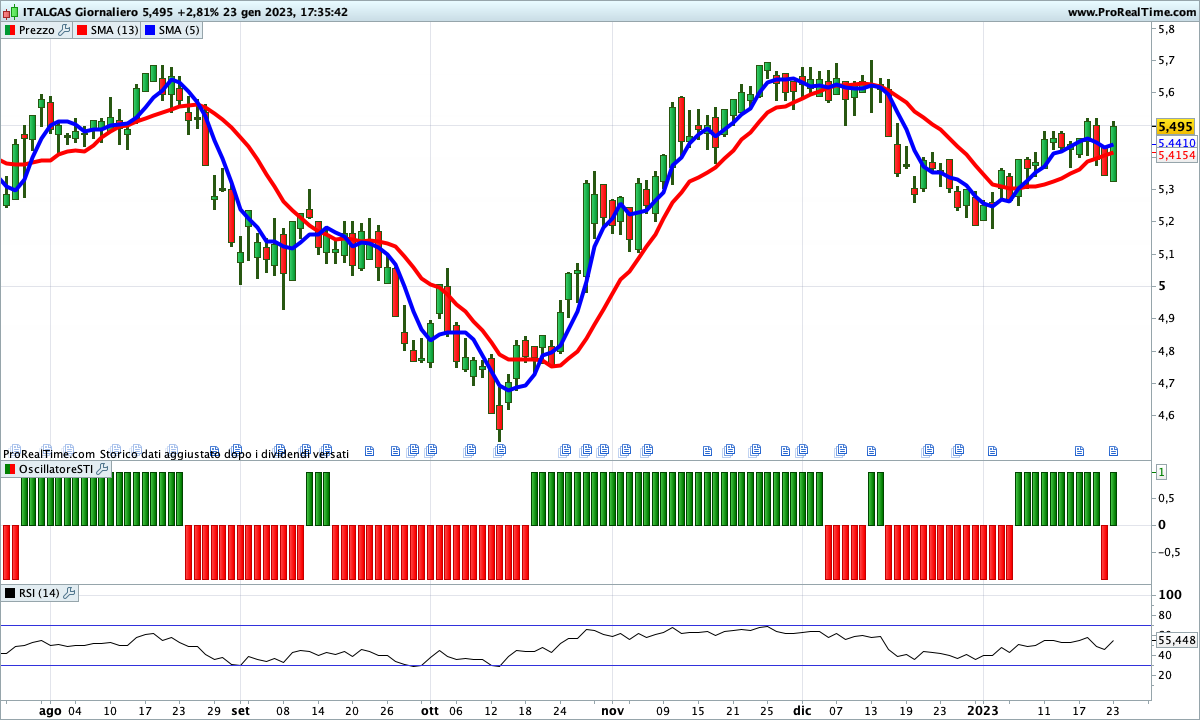
Task: Click the RSI (14) panel label
Action: [x=40, y=593]
